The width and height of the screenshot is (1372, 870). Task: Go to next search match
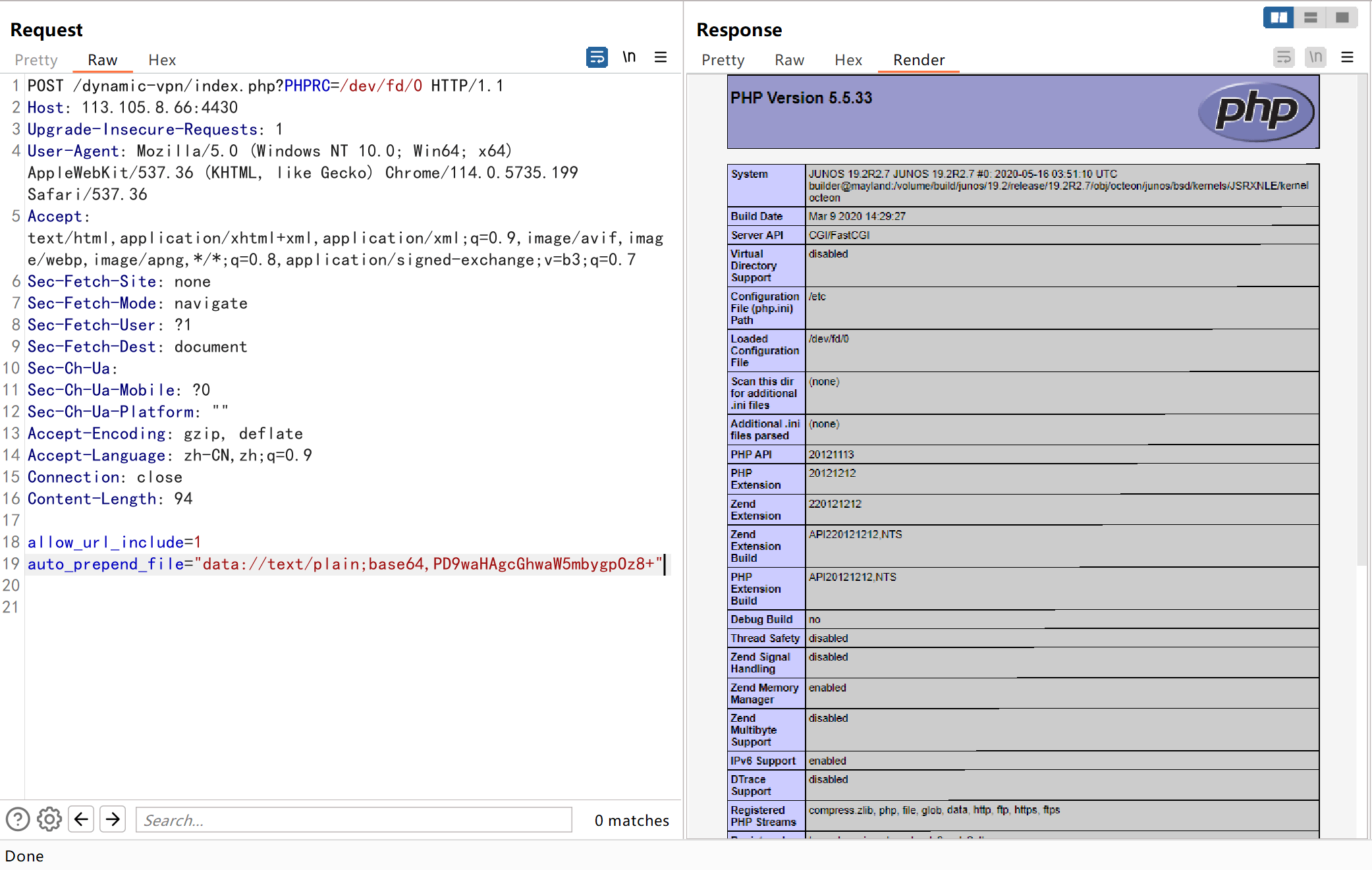pos(113,819)
